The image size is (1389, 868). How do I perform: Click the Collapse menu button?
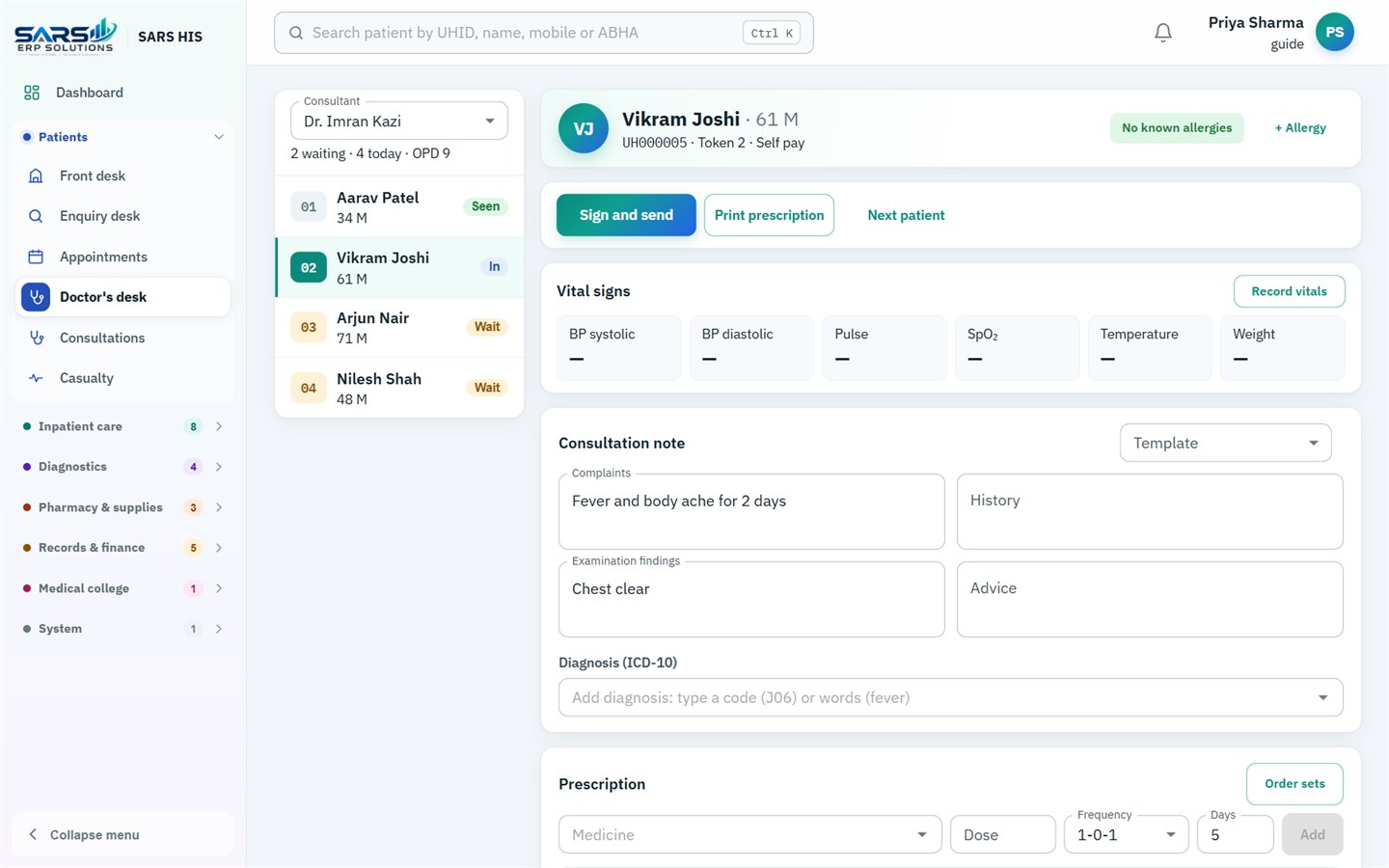pyautogui.click(x=123, y=834)
